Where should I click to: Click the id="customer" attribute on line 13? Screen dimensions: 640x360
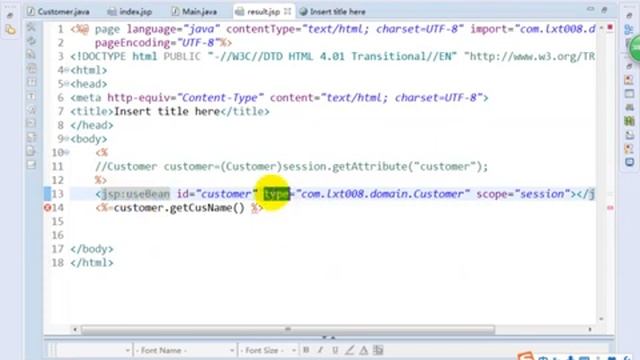(217, 194)
